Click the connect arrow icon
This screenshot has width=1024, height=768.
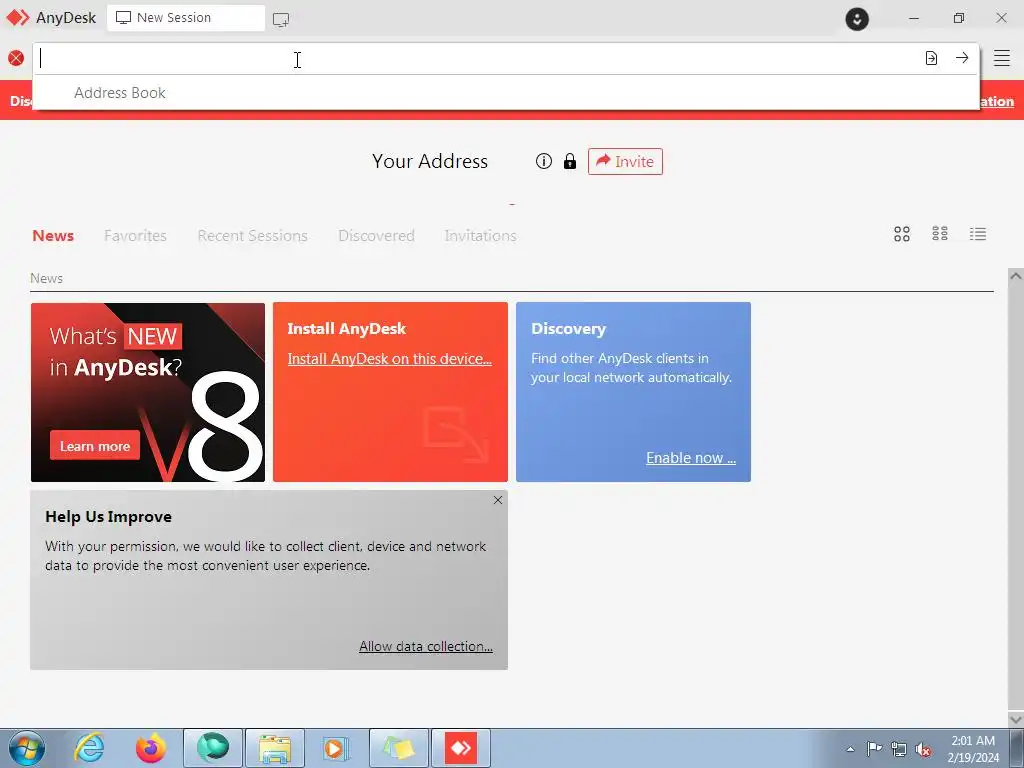[x=962, y=58]
